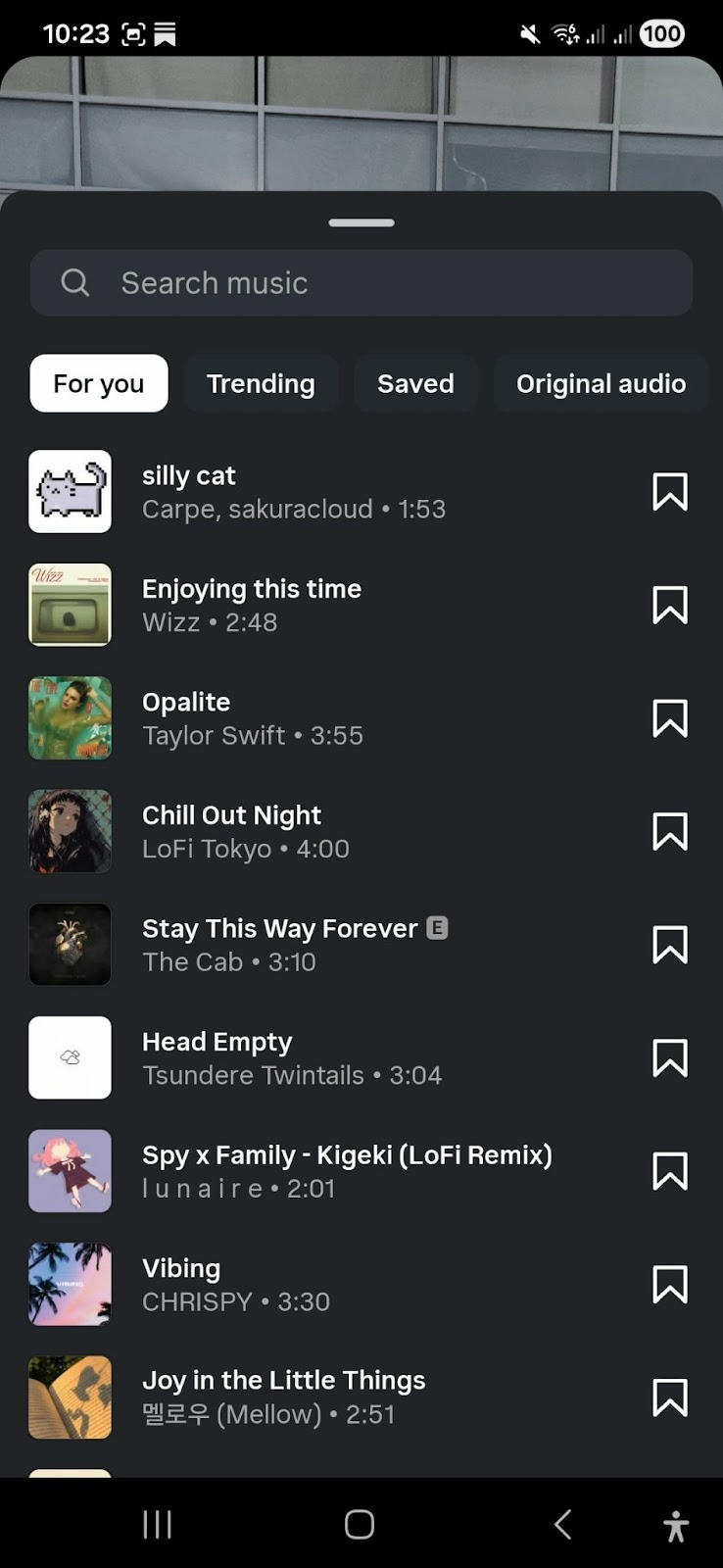723x1568 pixels.
Task: Tap the bottom sheet drag handle
Action: 361,222
